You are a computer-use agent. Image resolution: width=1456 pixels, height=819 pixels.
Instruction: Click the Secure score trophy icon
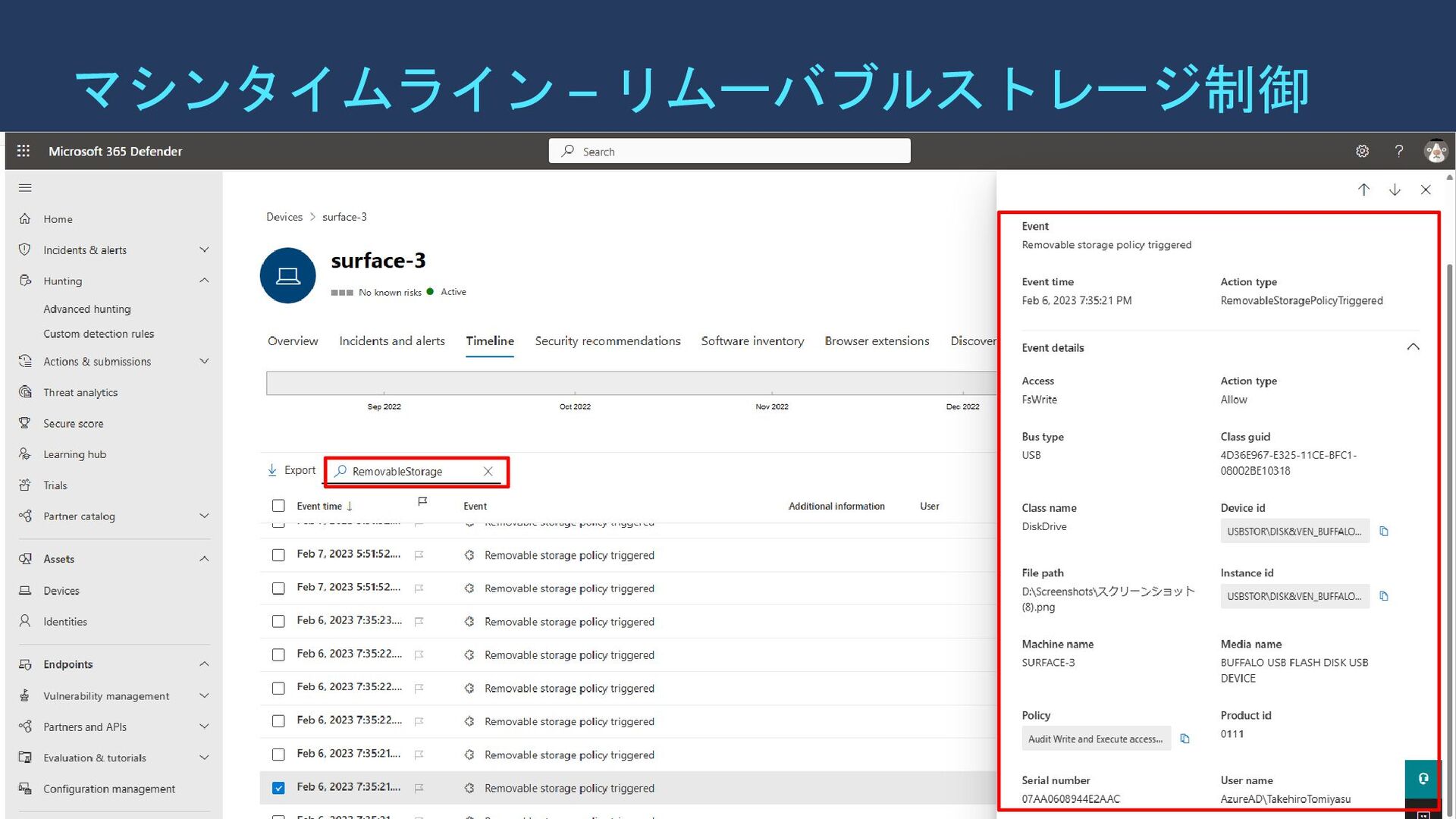(x=25, y=423)
